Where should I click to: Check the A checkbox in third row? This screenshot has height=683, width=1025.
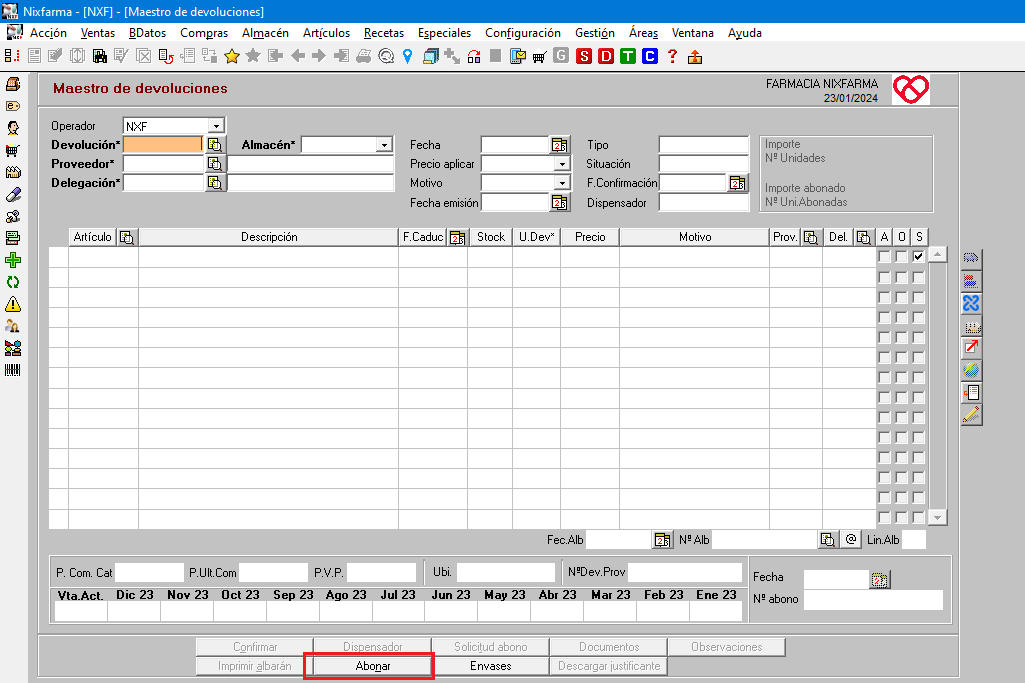pyautogui.click(x=884, y=297)
